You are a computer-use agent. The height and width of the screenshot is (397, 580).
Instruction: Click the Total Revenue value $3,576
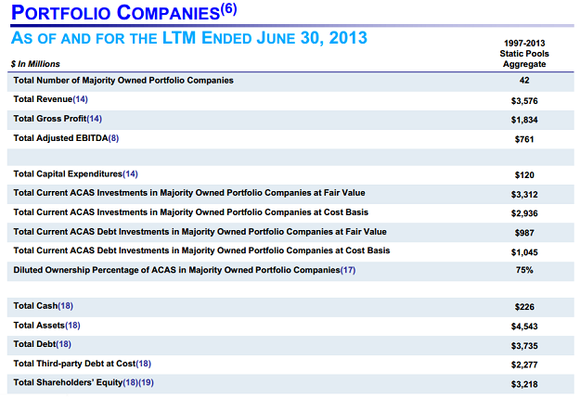point(524,101)
